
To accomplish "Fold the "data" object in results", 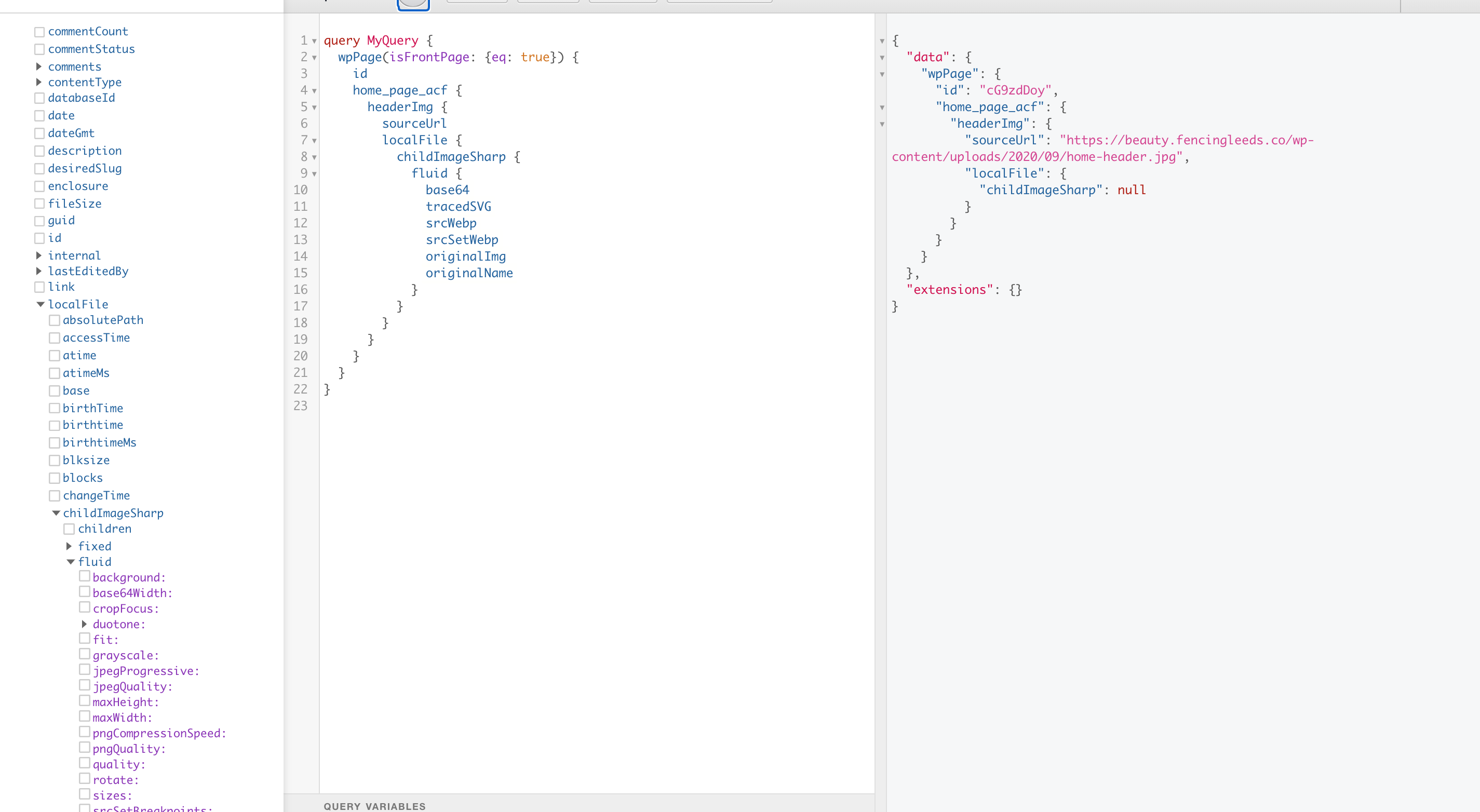I will (x=882, y=58).
